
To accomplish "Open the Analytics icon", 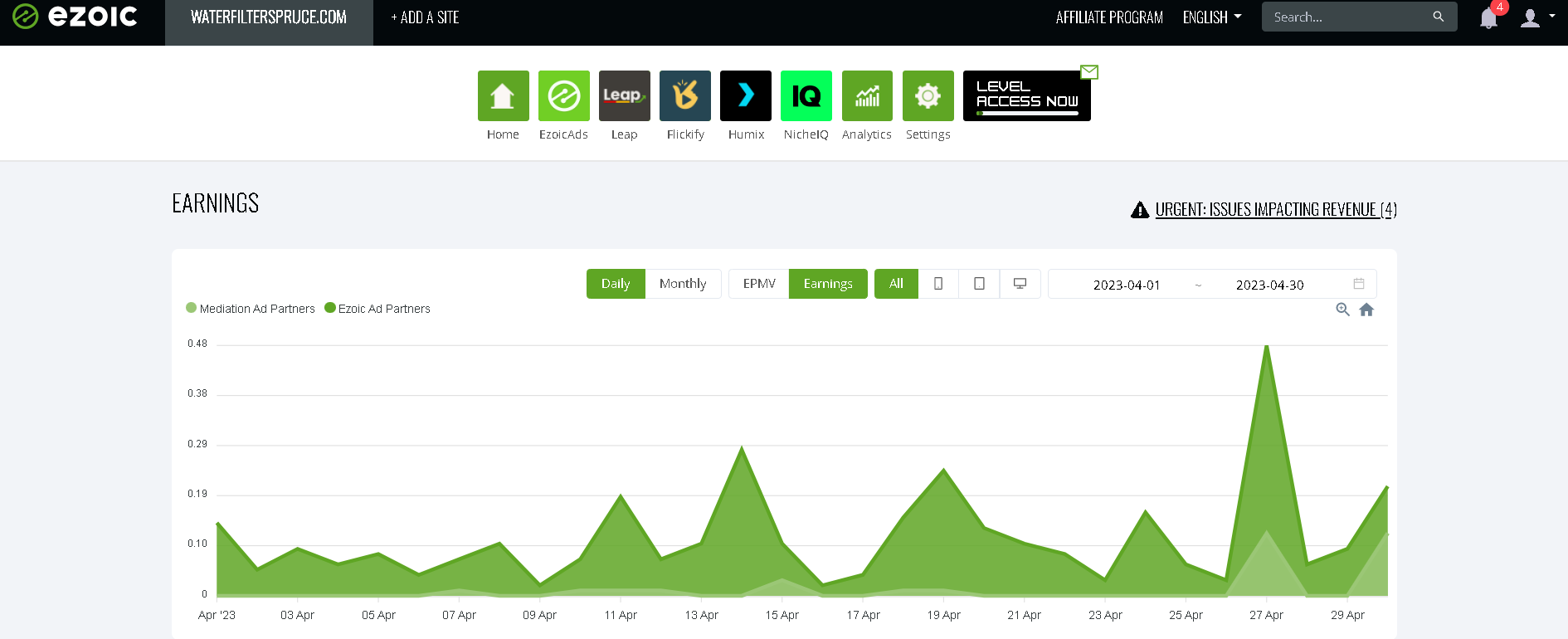I will (867, 95).
